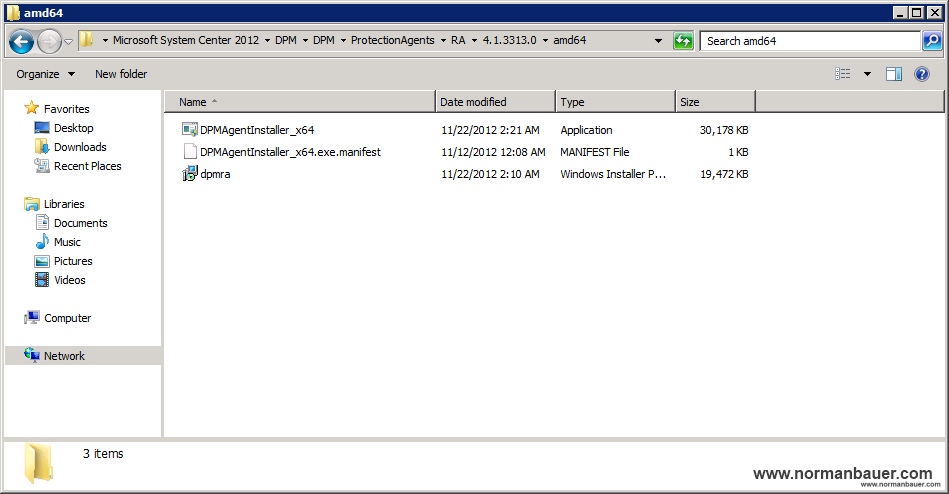
Task: Sort files by the Name column header
Action: tap(300, 102)
